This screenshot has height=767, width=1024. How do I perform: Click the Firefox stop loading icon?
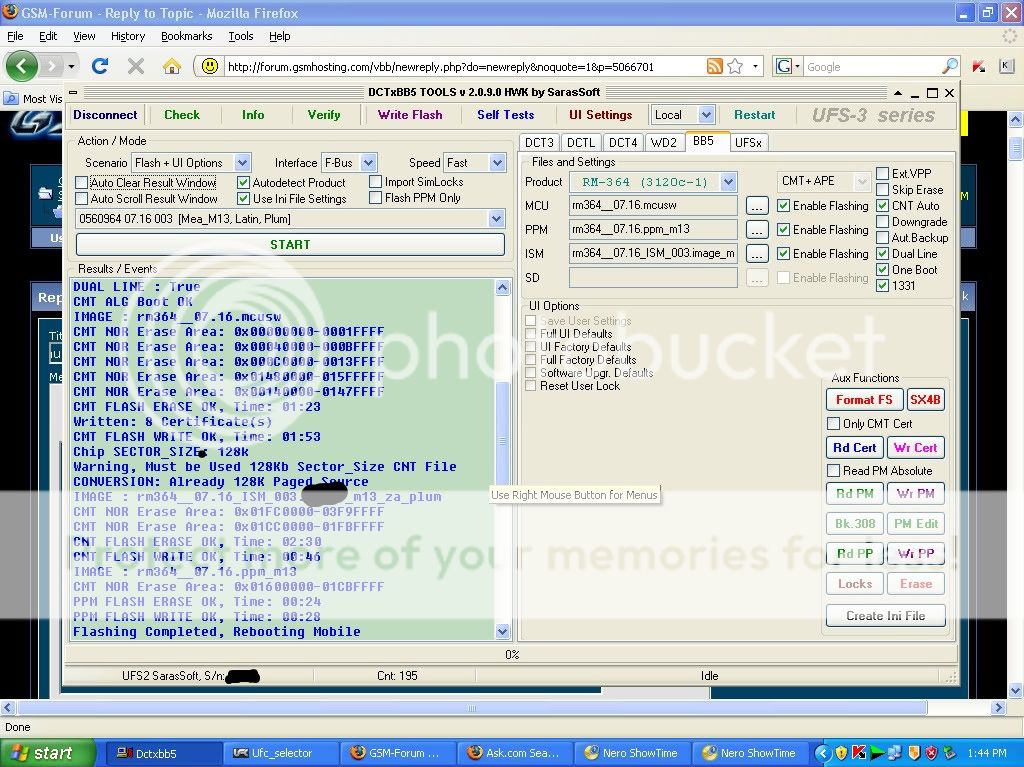tap(136, 66)
